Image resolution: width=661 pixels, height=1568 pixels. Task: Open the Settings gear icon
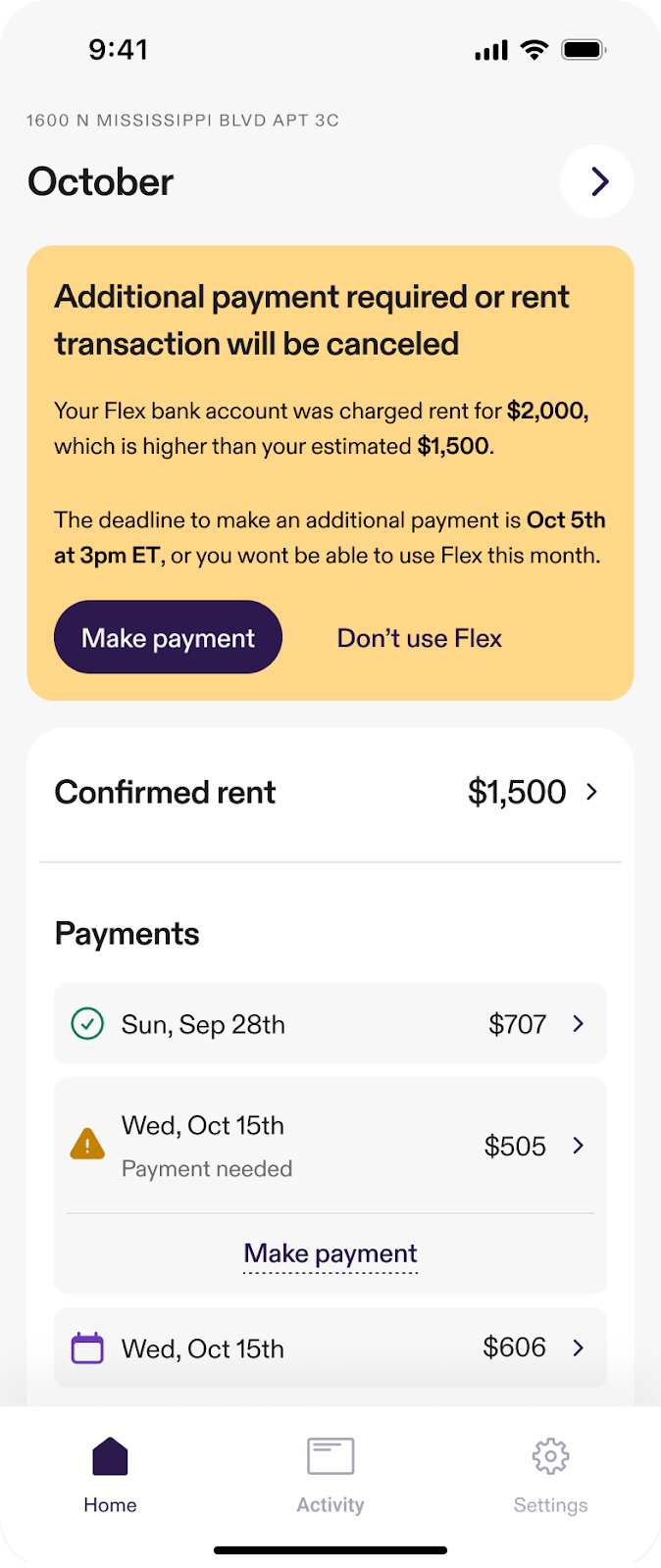(x=550, y=1456)
